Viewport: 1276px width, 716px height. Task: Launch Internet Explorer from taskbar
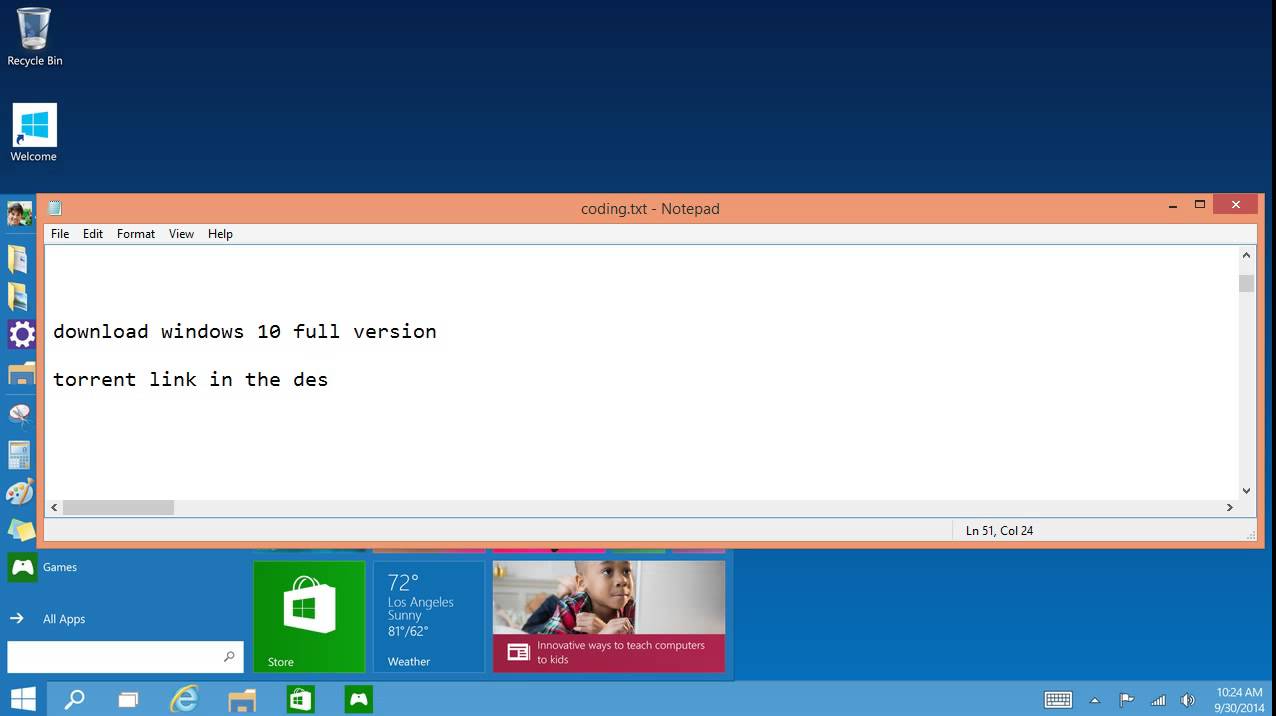(x=184, y=699)
